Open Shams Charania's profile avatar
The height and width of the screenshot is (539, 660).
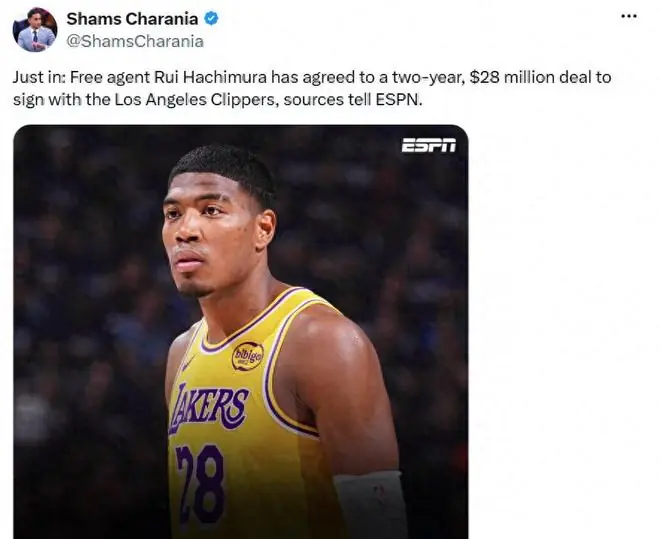35,30
